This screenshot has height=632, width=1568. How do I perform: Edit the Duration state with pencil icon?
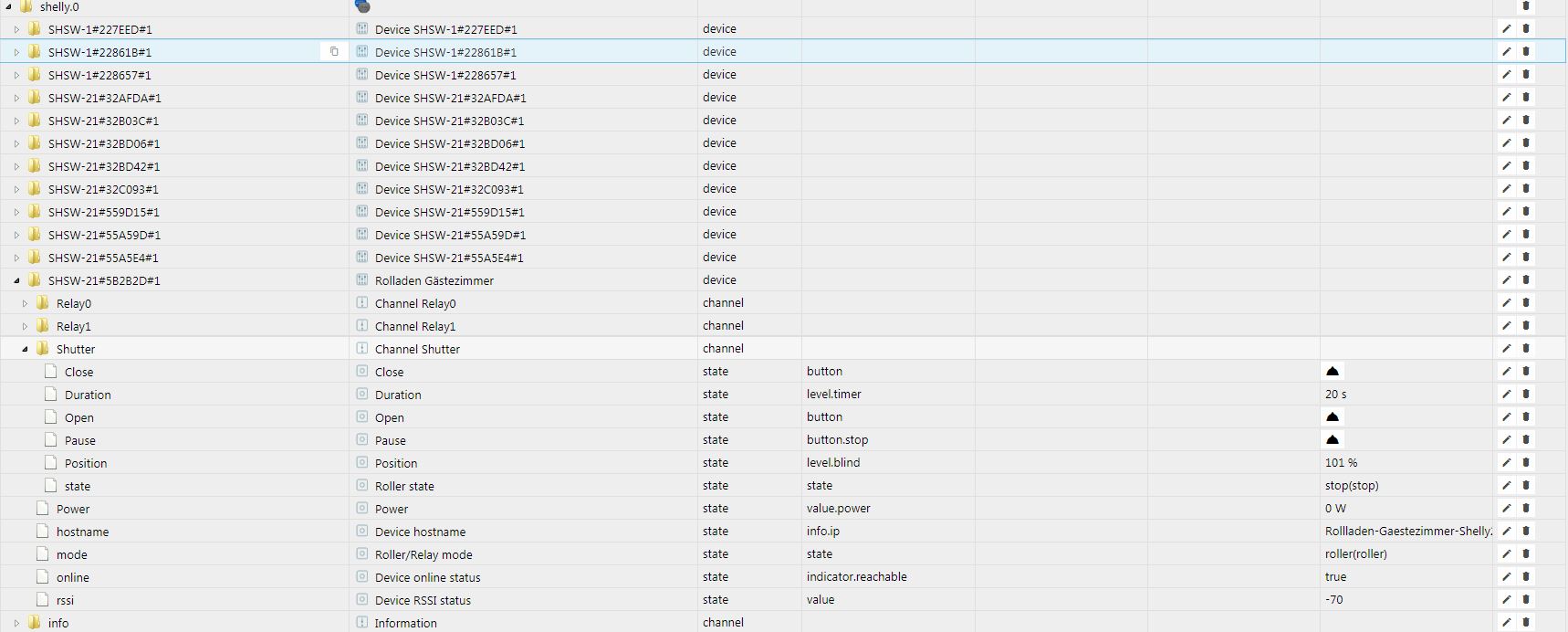click(1506, 395)
